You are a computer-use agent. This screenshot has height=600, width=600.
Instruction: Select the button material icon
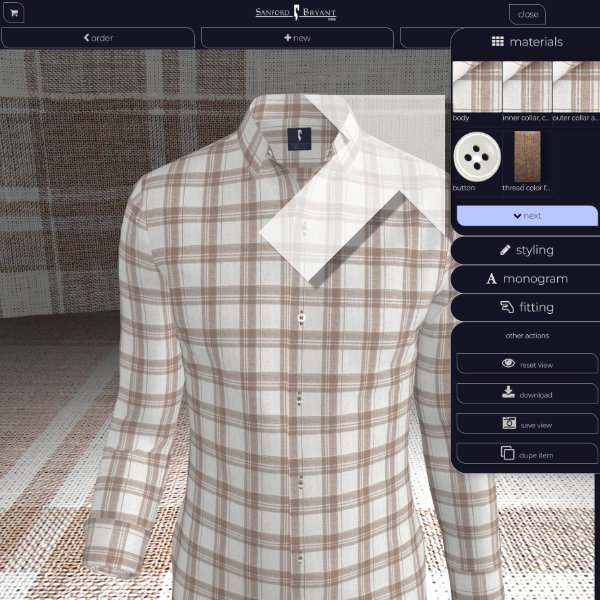pos(476,156)
